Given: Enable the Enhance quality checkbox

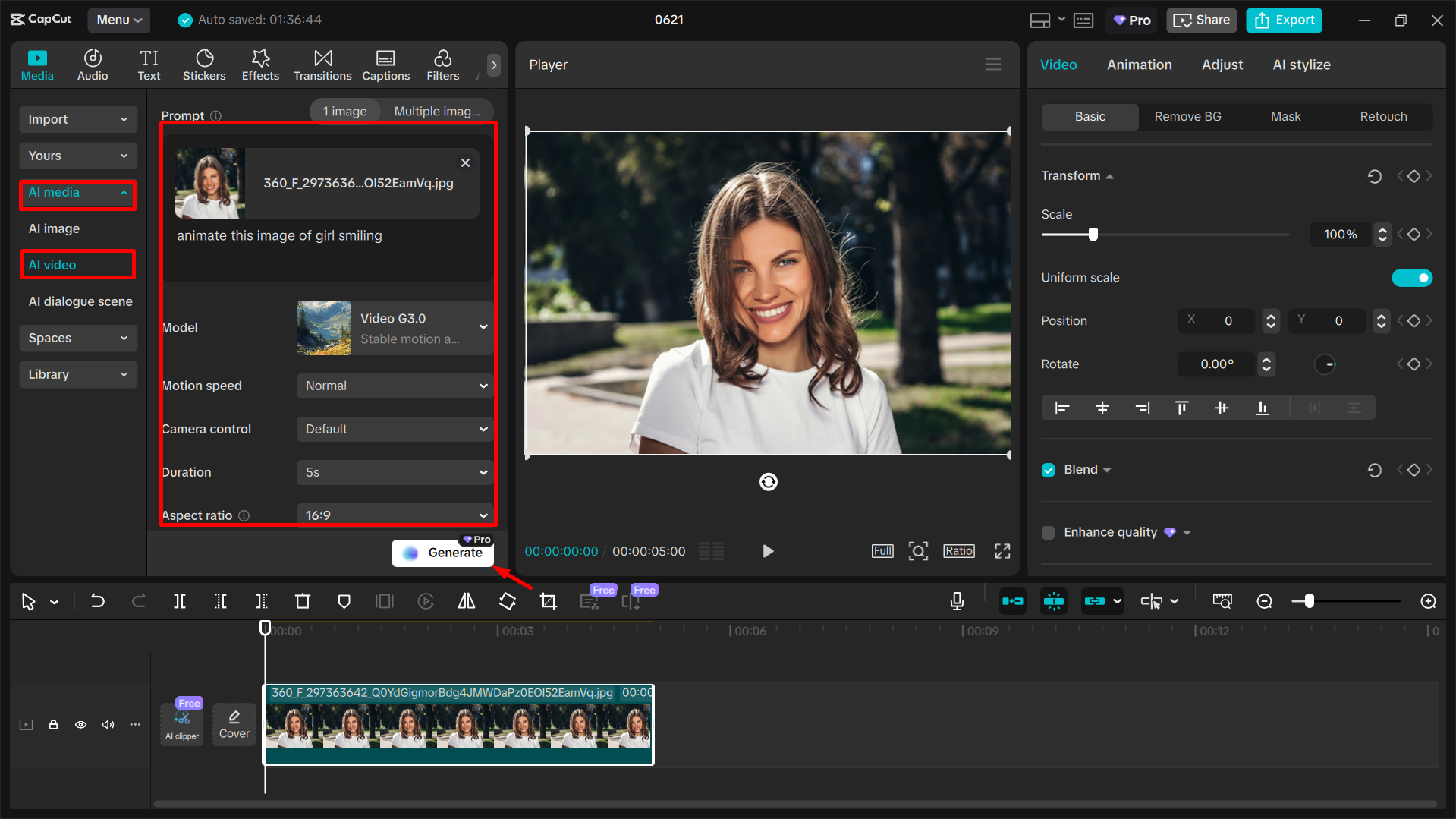Looking at the screenshot, I should point(1048,532).
